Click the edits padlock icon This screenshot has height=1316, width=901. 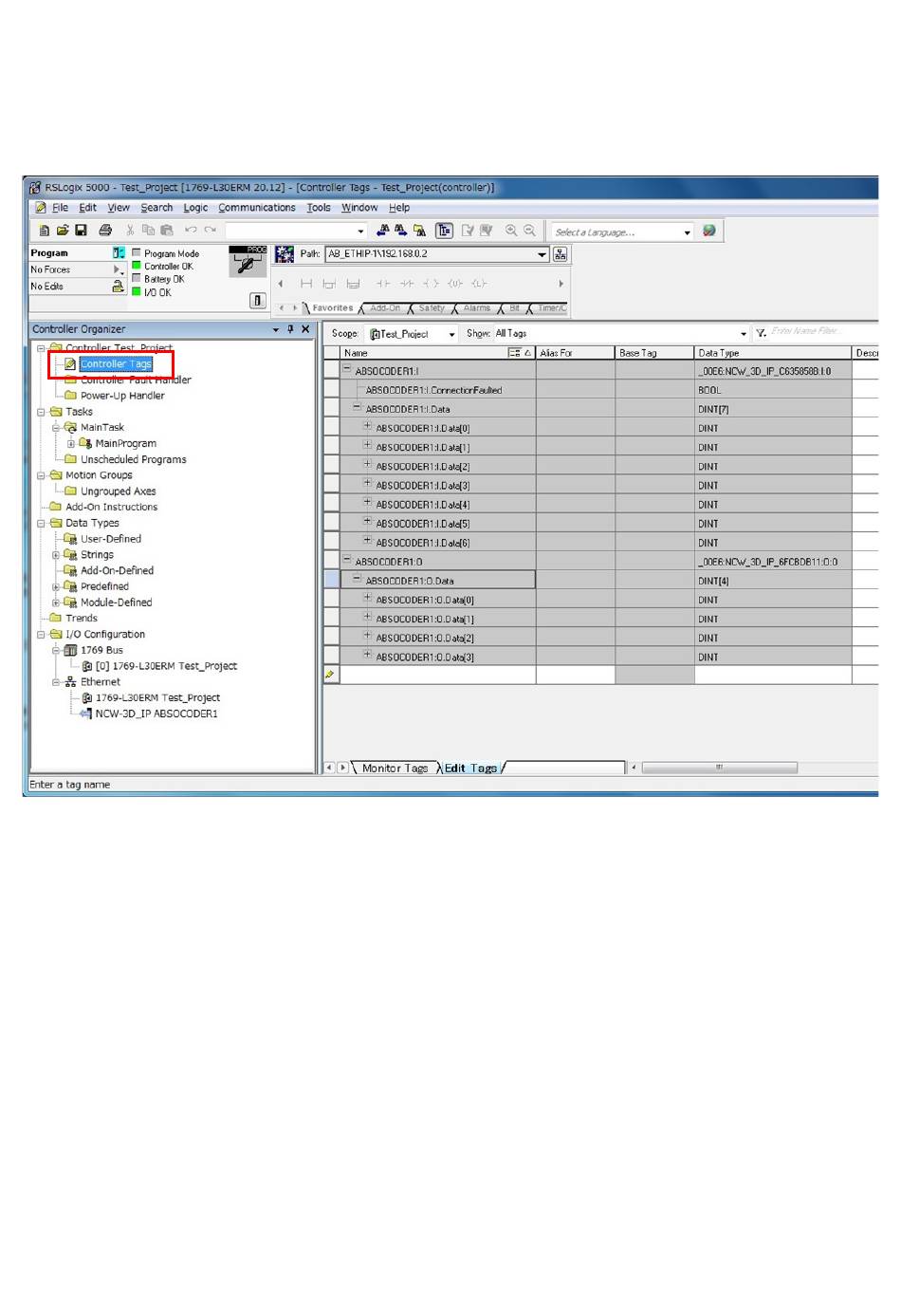[118, 286]
